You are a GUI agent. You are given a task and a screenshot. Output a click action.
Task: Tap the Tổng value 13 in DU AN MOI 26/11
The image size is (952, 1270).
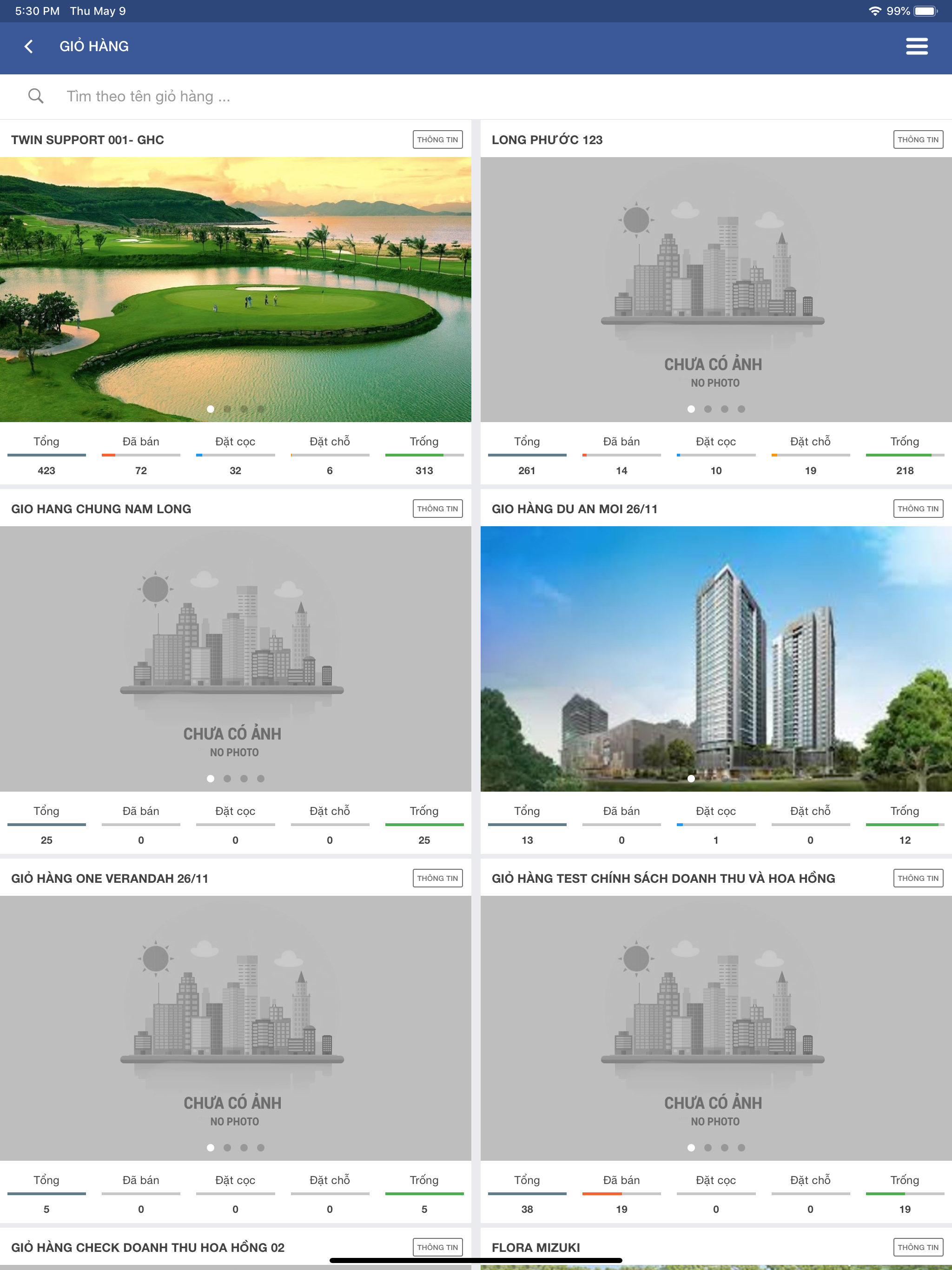click(527, 840)
